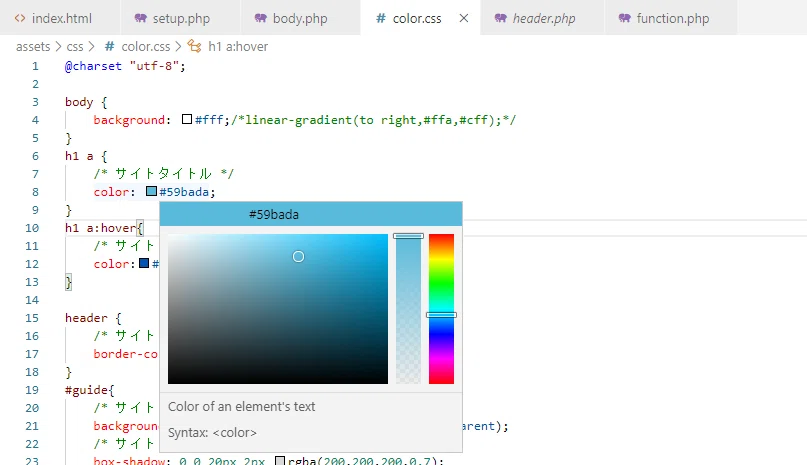Click the linear-gradient comment on line 4
This screenshot has height=465, width=807.
pyautogui.click(x=373, y=120)
